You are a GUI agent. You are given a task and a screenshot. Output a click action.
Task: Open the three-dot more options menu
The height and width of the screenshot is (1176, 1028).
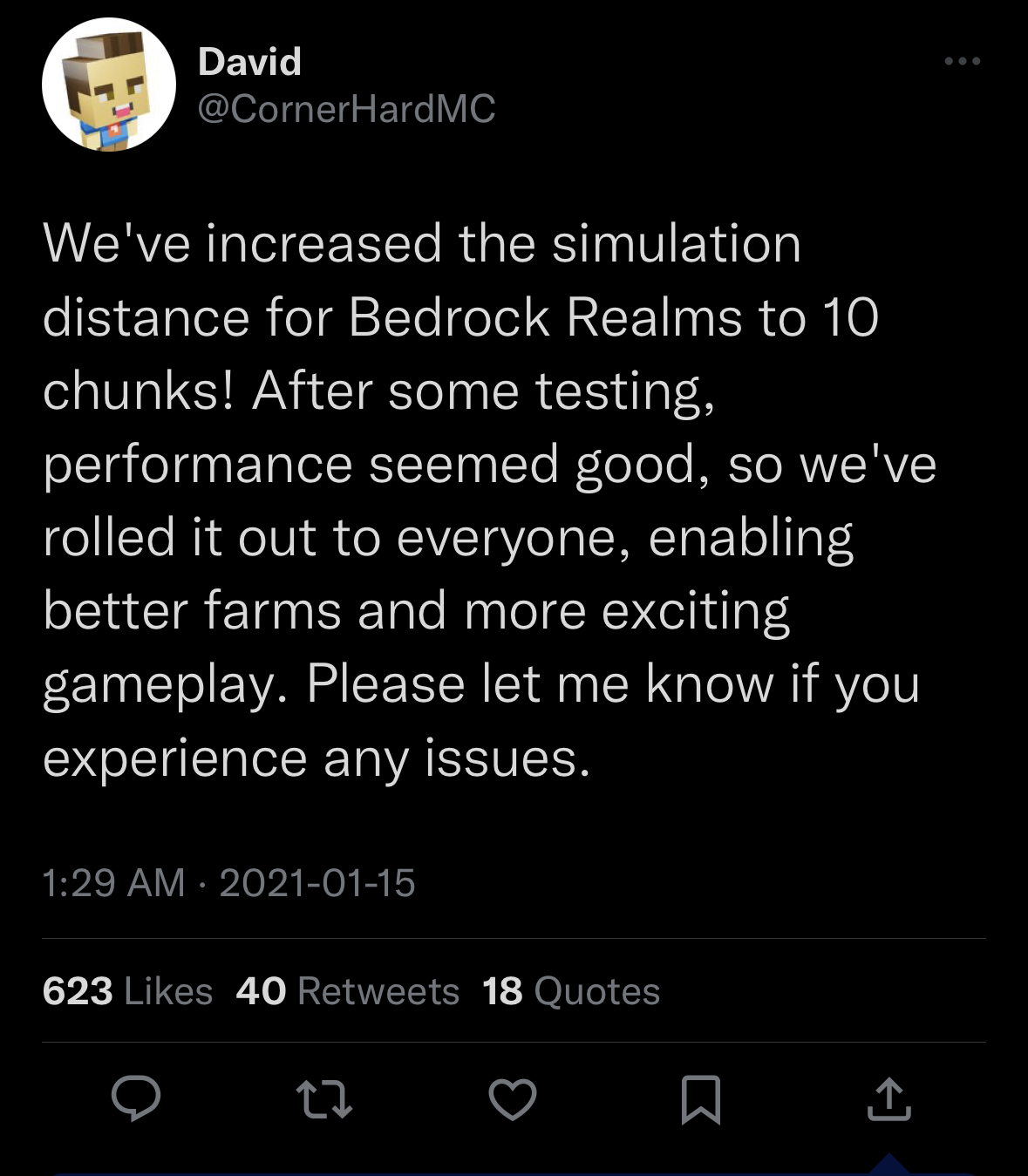(x=963, y=61)
